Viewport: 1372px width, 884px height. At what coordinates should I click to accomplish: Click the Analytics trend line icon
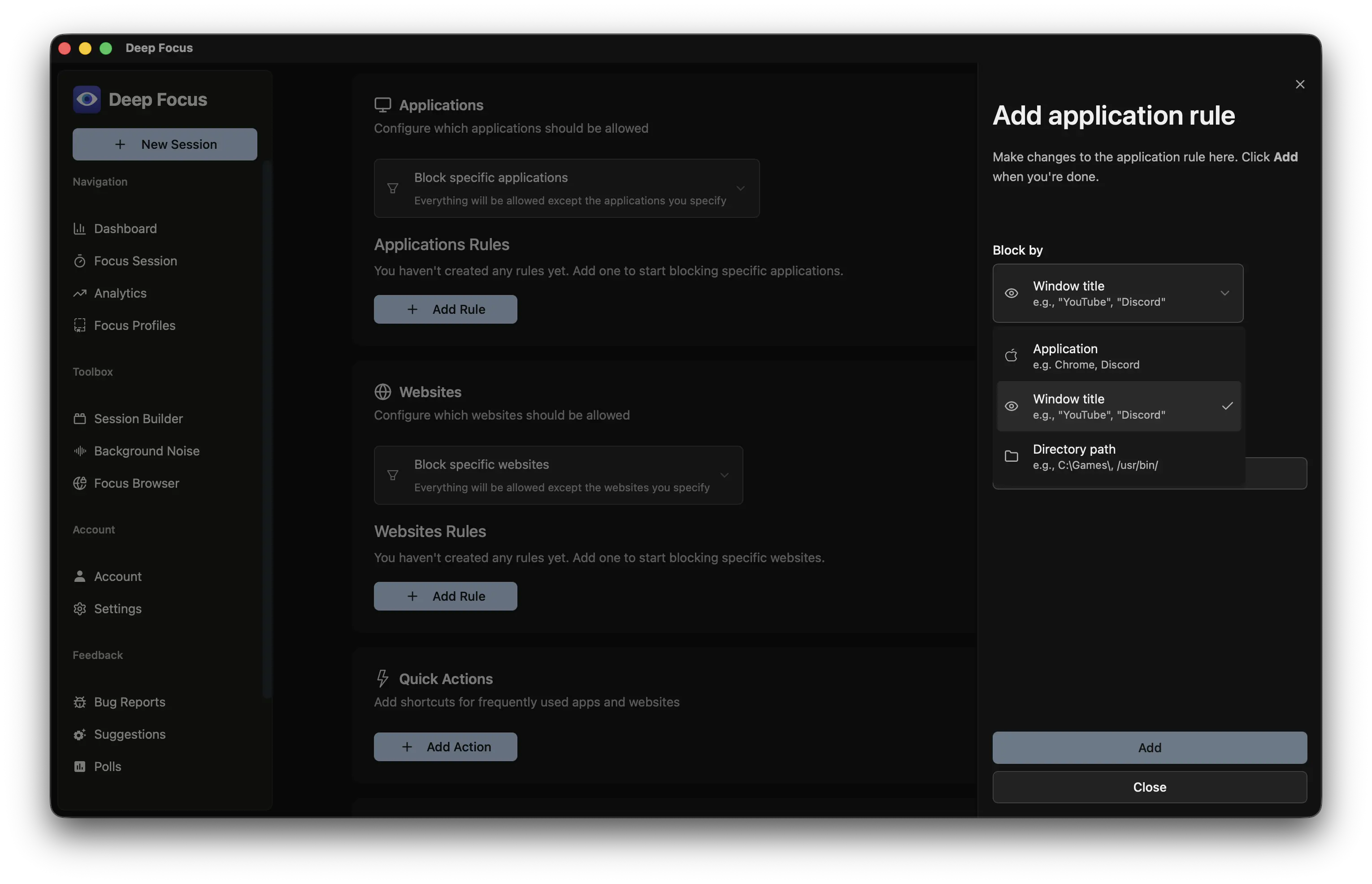pos(79,293)
